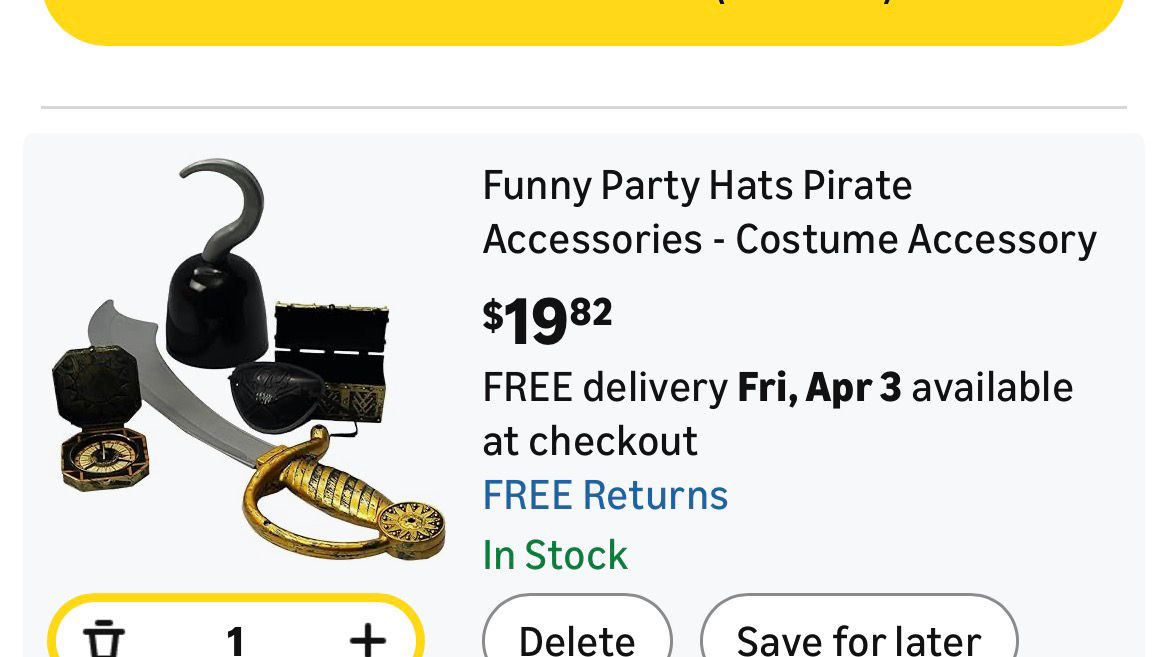Click the green In Stock label
Image resolution: width=1170 pixels, height=657 pixels.
click(x=555, y=555)
